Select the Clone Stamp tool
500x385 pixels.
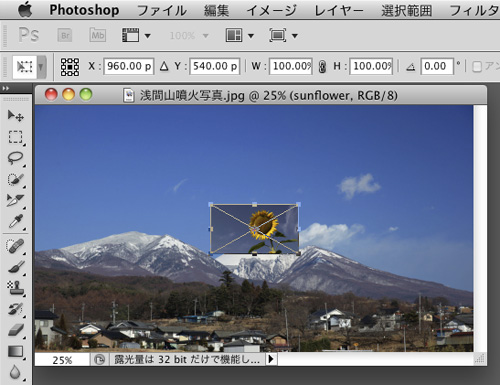[15, 288]
